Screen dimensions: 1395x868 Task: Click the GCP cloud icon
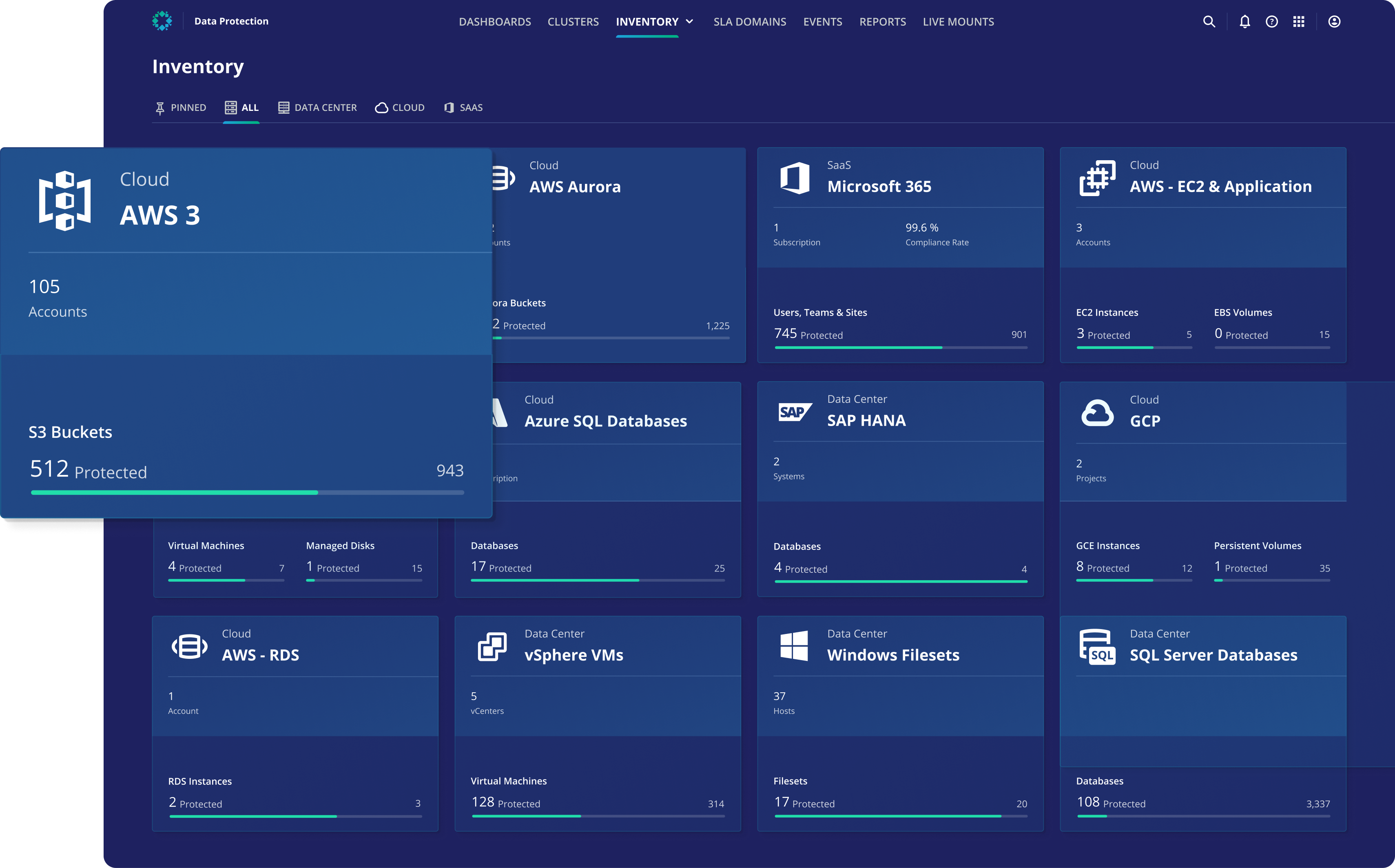[x=1098, y=413]
